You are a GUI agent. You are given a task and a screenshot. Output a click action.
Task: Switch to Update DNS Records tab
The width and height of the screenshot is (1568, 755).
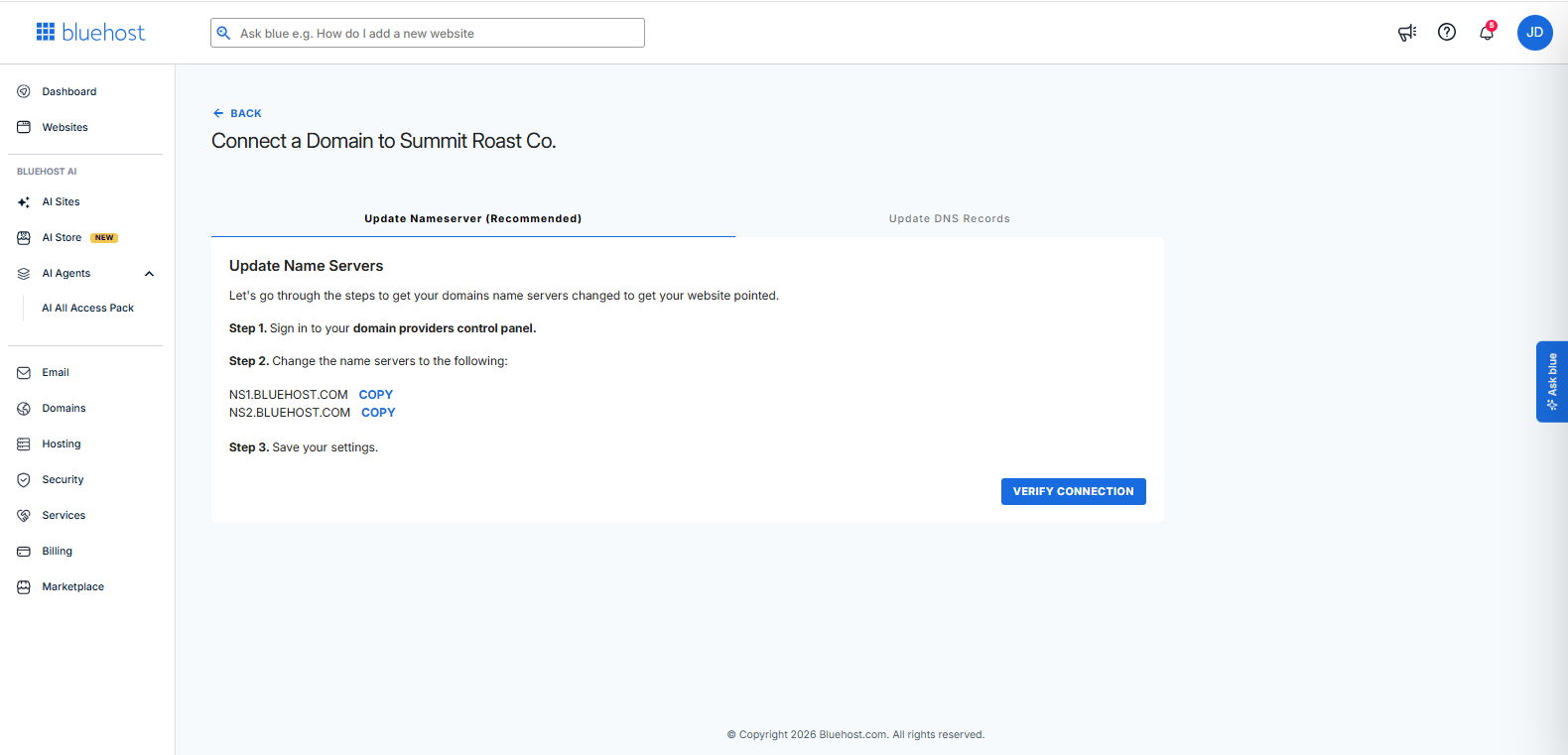point(950,218)
